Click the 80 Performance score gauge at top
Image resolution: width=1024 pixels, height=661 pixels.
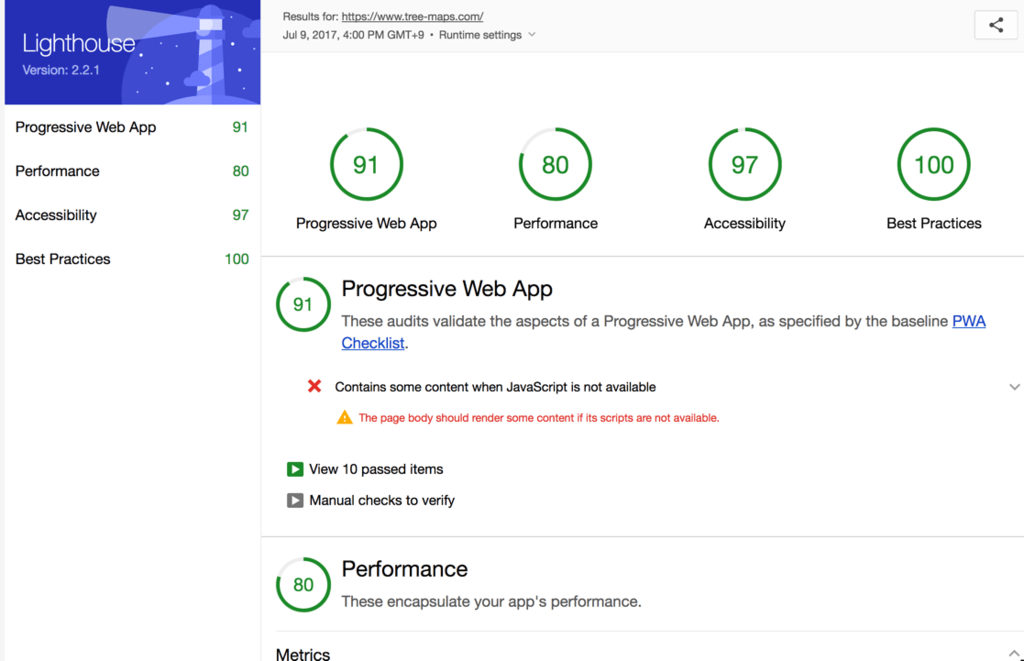coord(555,164)
